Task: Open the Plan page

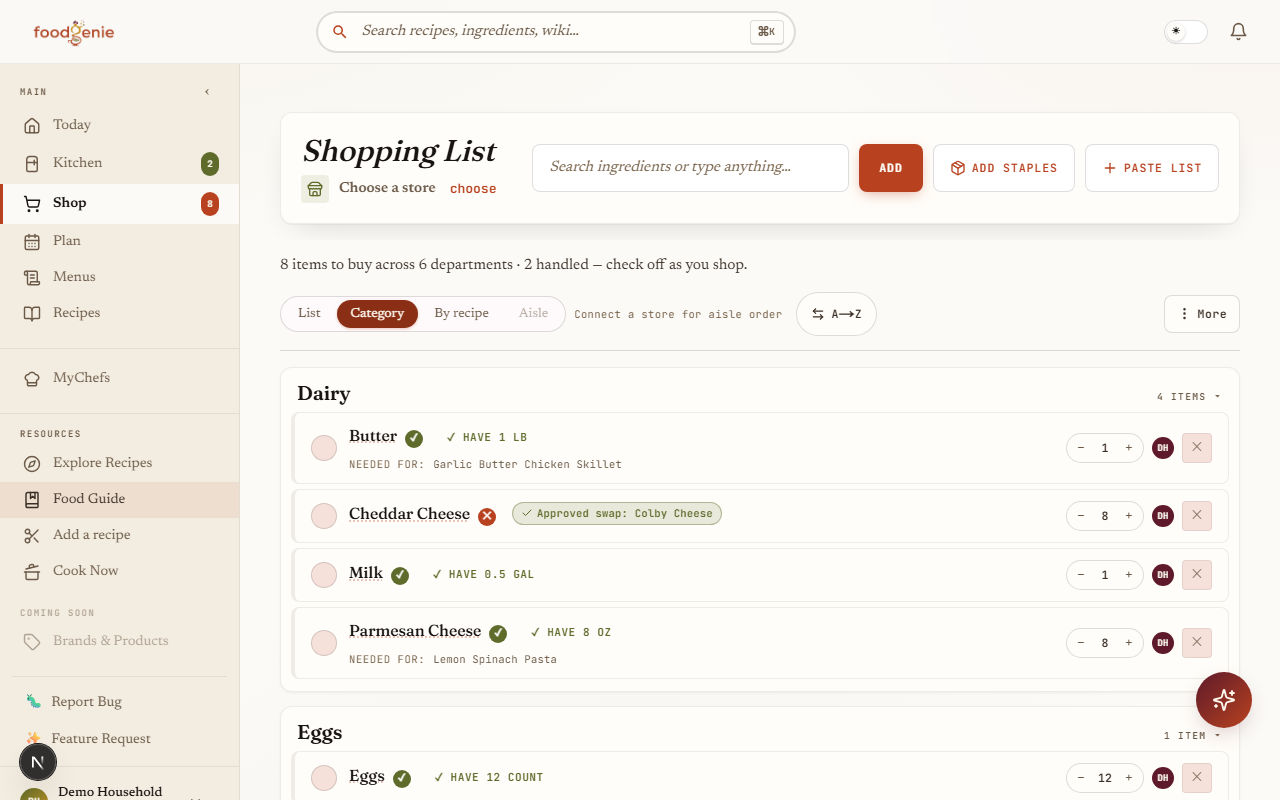Action: (x=120, y=241)
